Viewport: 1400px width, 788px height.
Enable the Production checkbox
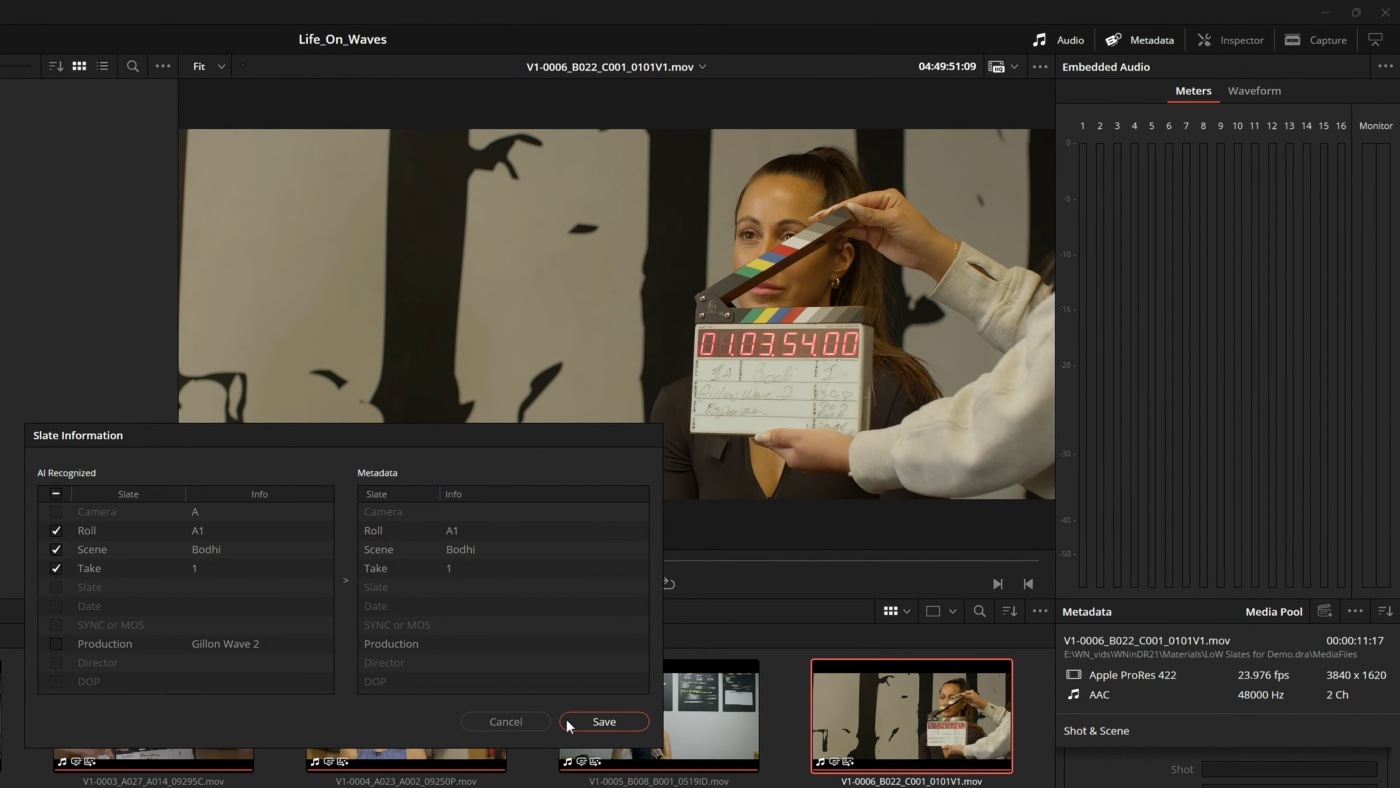coord(56,644)
